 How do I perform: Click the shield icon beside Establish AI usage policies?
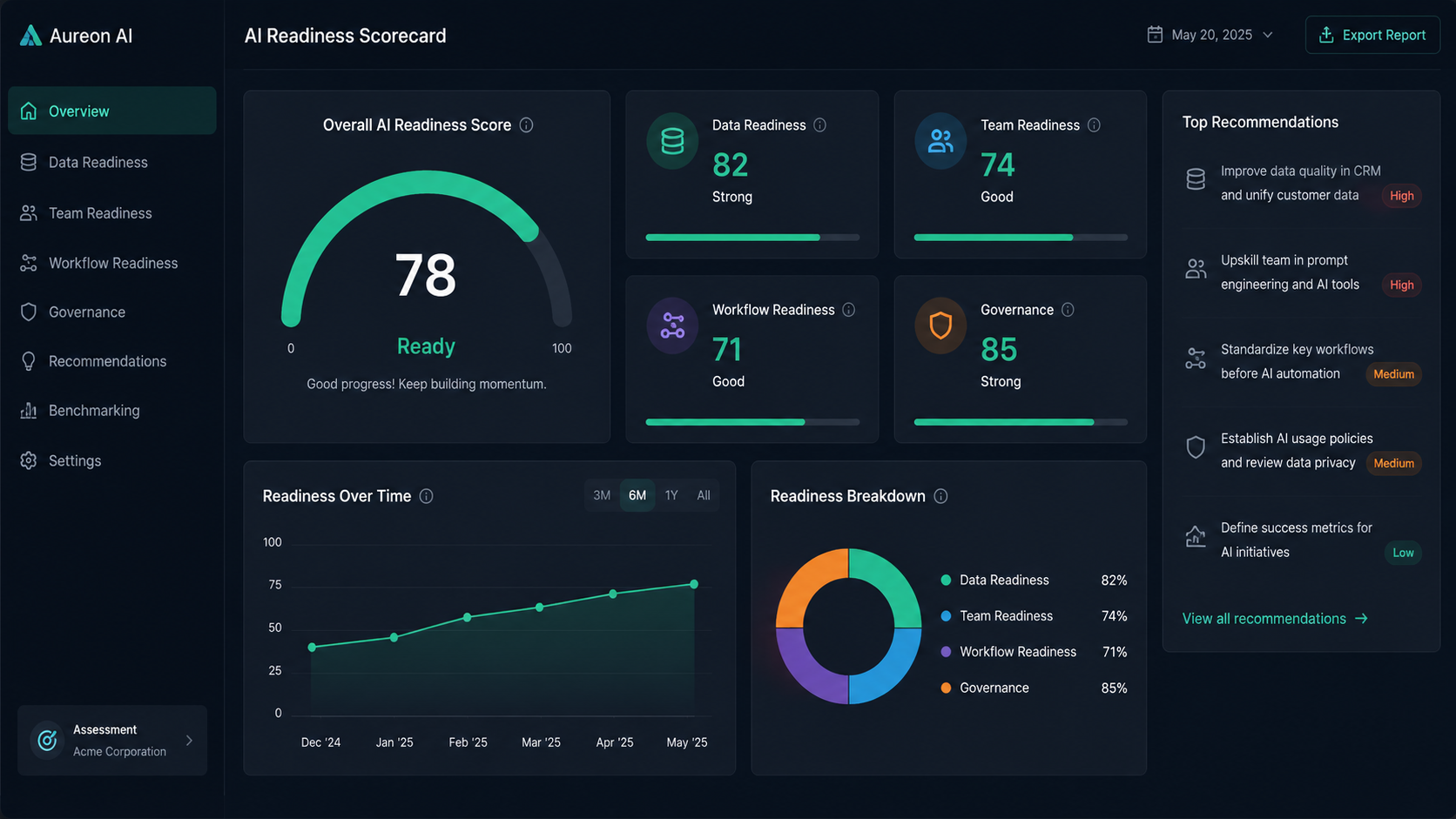pos(1196,447)
